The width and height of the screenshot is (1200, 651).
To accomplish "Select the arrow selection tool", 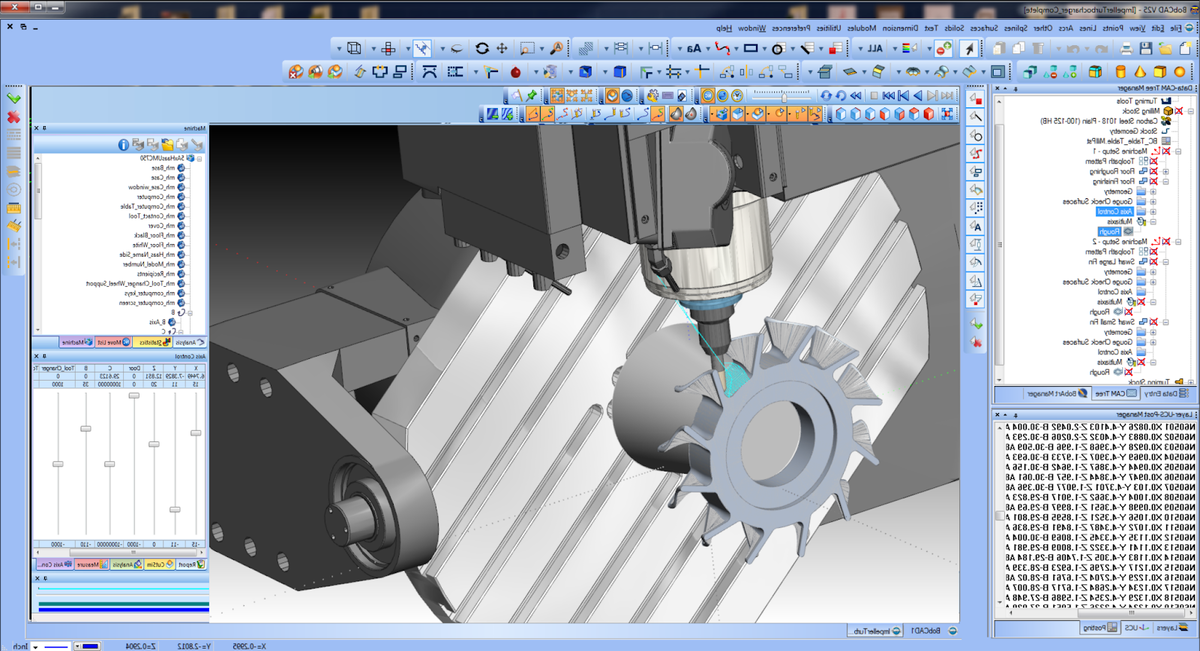I will [x=970, y=48].
